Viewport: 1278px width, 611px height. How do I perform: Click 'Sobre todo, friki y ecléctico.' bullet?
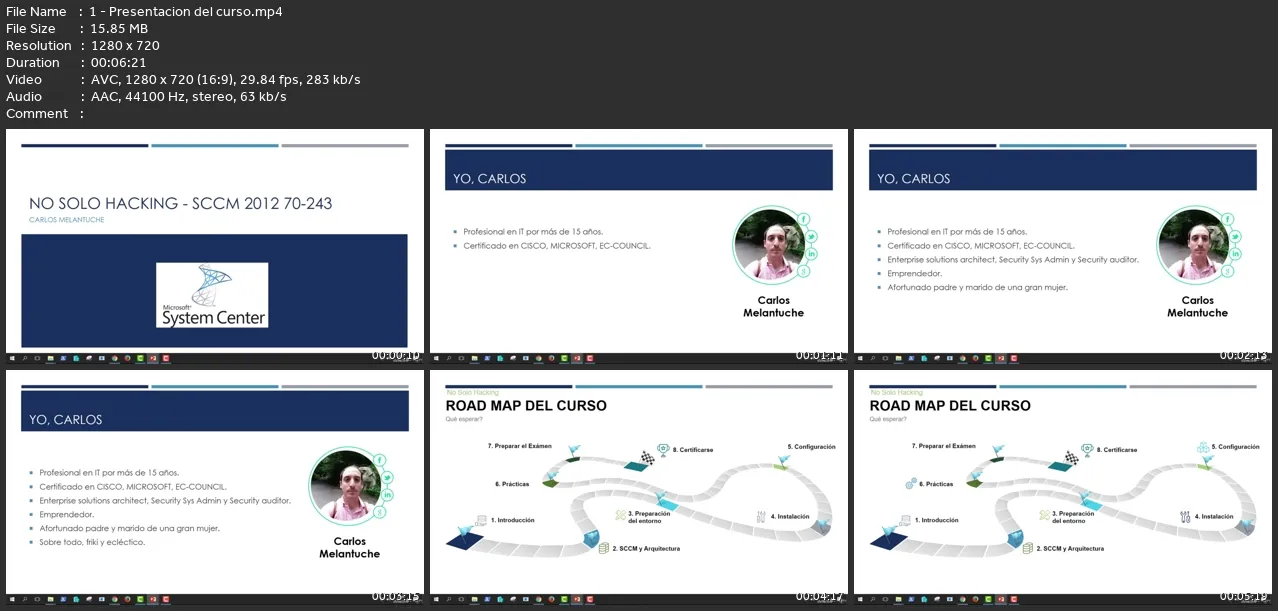tap(92, 542)
